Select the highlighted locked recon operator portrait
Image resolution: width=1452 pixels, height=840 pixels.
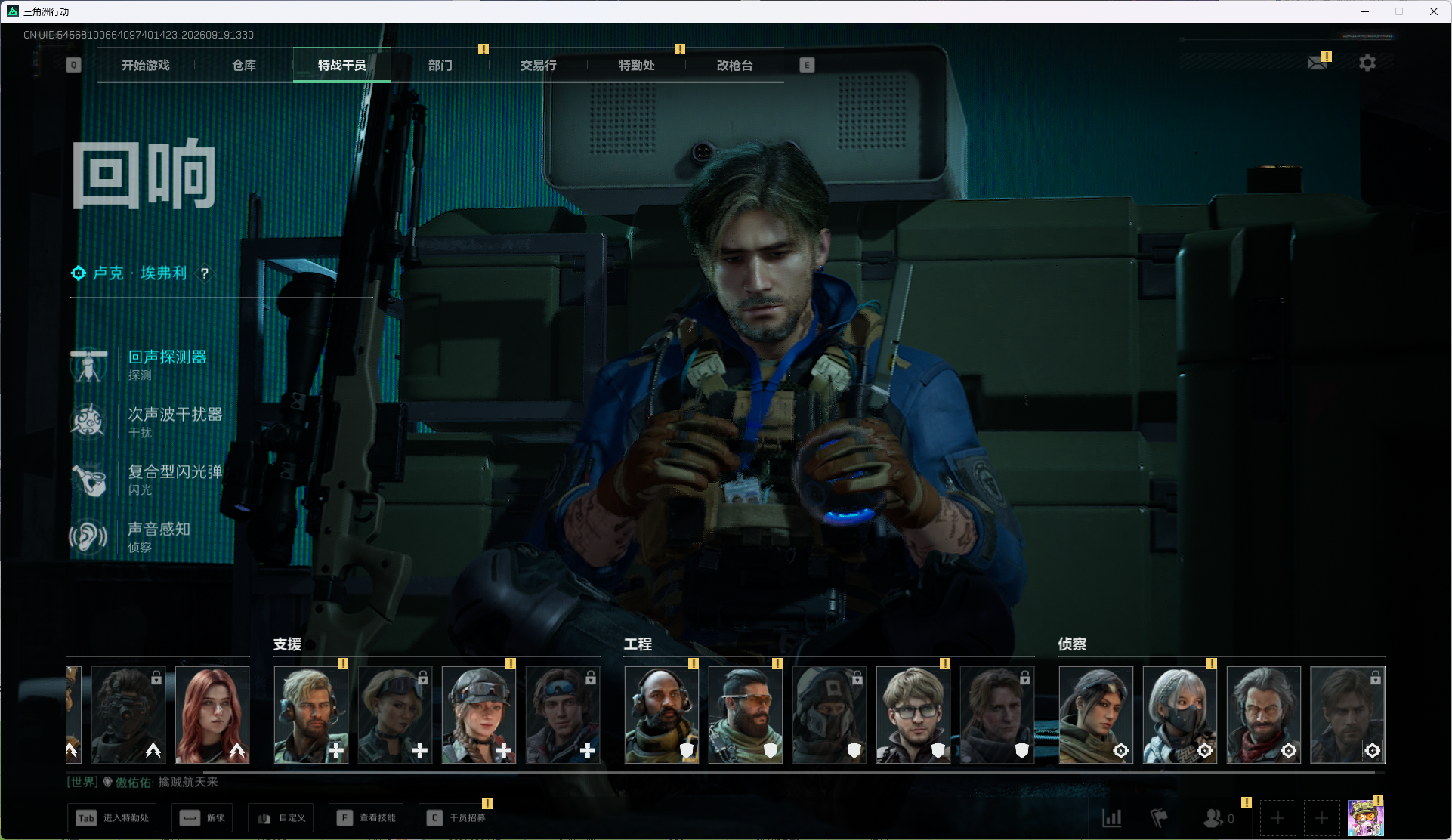pos(1348,715)
